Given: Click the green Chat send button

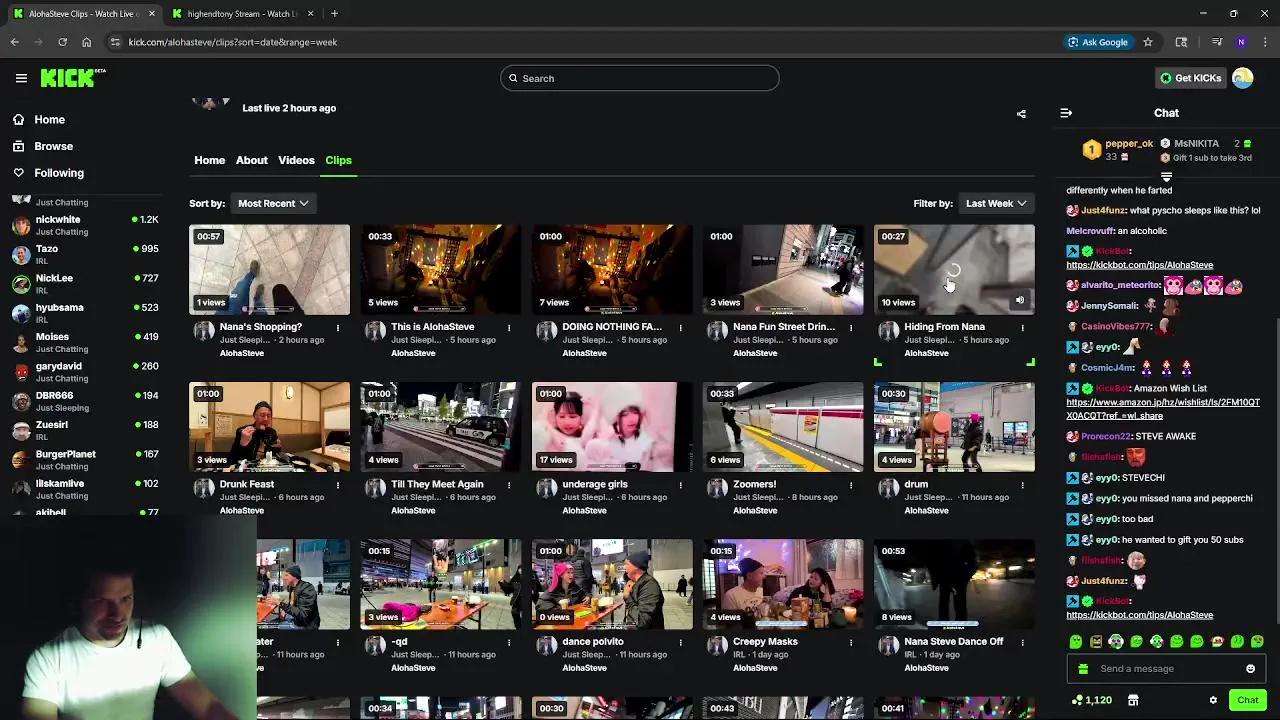Looking at the screenshot, I should pos(1247,700).
